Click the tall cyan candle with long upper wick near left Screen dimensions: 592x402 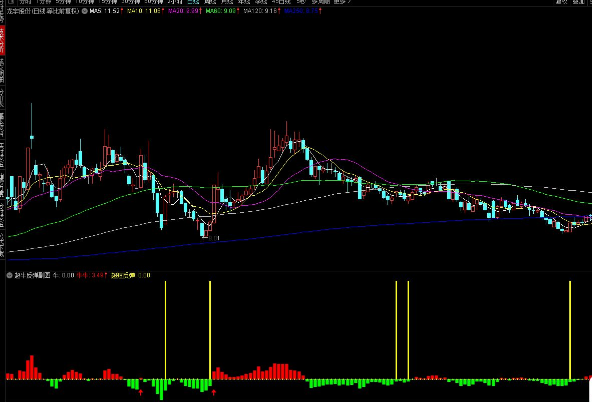tap(32, 125)
